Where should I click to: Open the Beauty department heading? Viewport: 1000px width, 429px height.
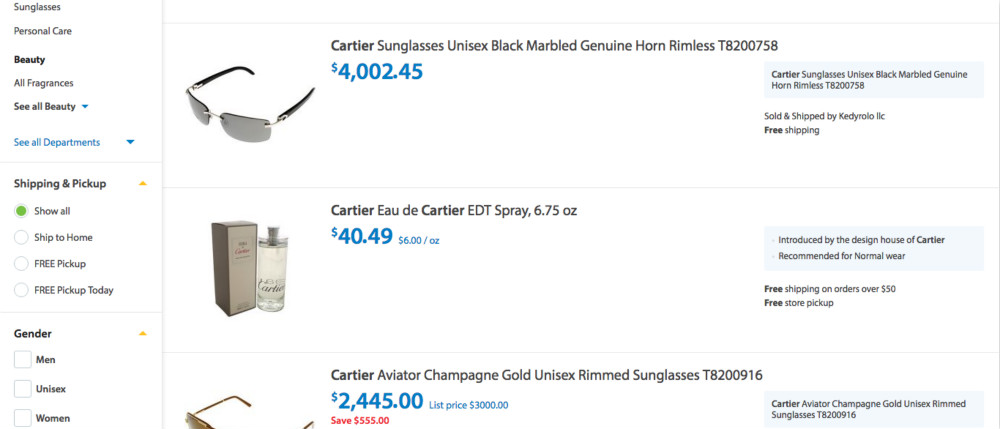[29, 59]
